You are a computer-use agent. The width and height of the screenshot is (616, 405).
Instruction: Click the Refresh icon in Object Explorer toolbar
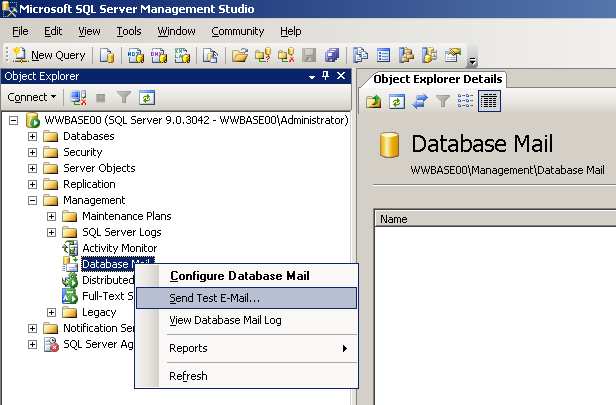pyautogui.click(x=147, y=97)
